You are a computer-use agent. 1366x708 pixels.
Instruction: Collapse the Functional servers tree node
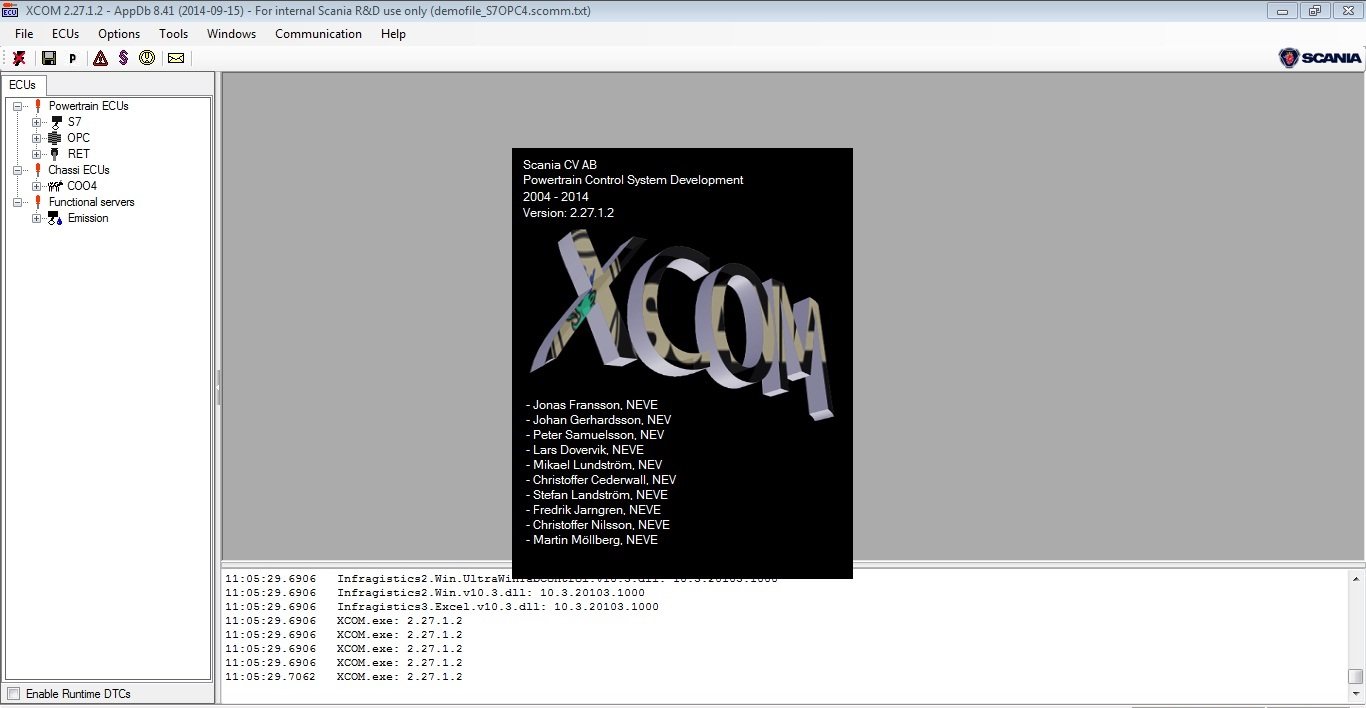click(x=18, y=202)
